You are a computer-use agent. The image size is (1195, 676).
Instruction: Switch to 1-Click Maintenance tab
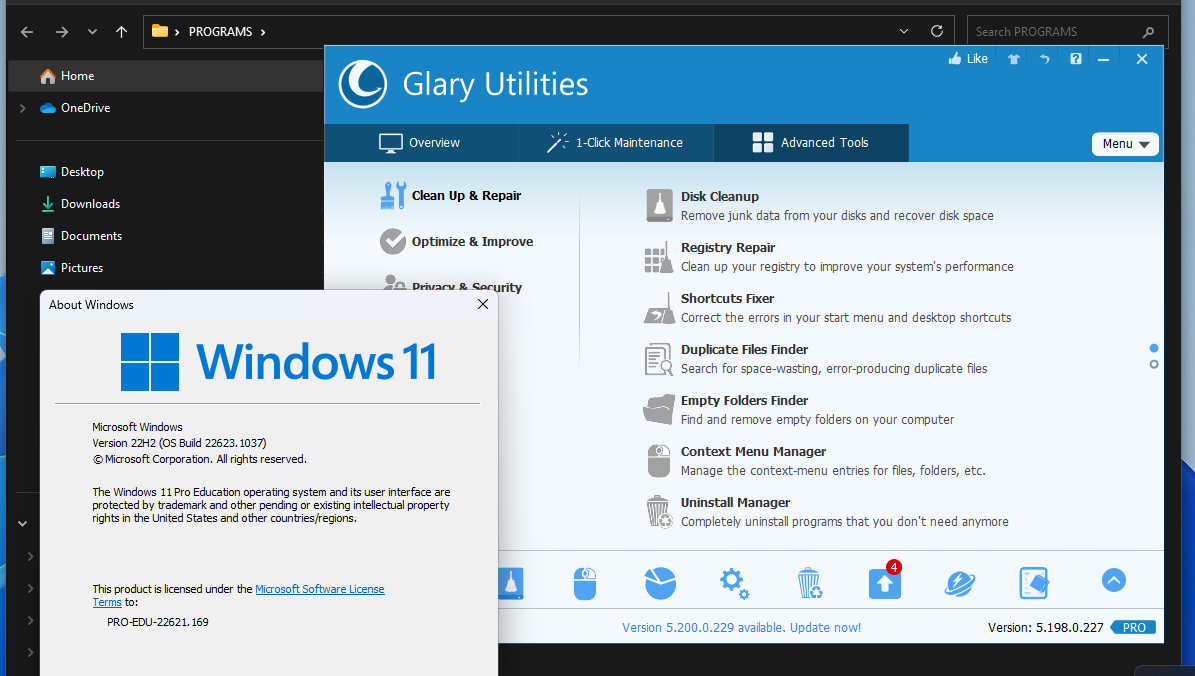tap(616, 143)
